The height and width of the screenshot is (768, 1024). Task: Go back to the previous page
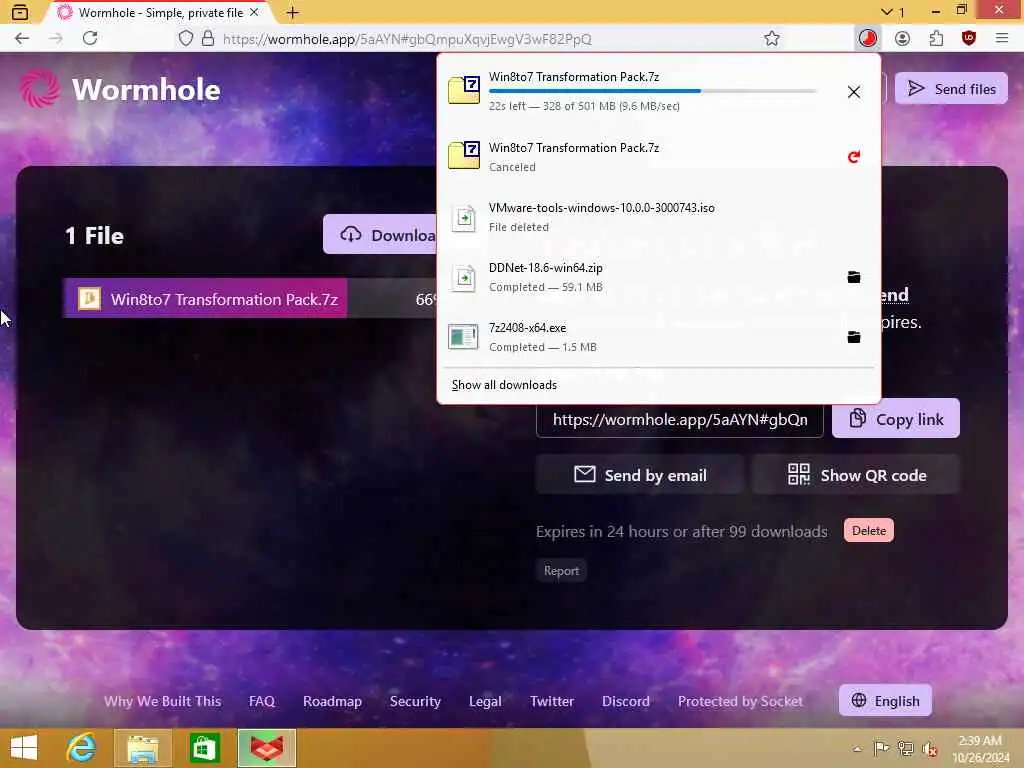click(22, 39)
